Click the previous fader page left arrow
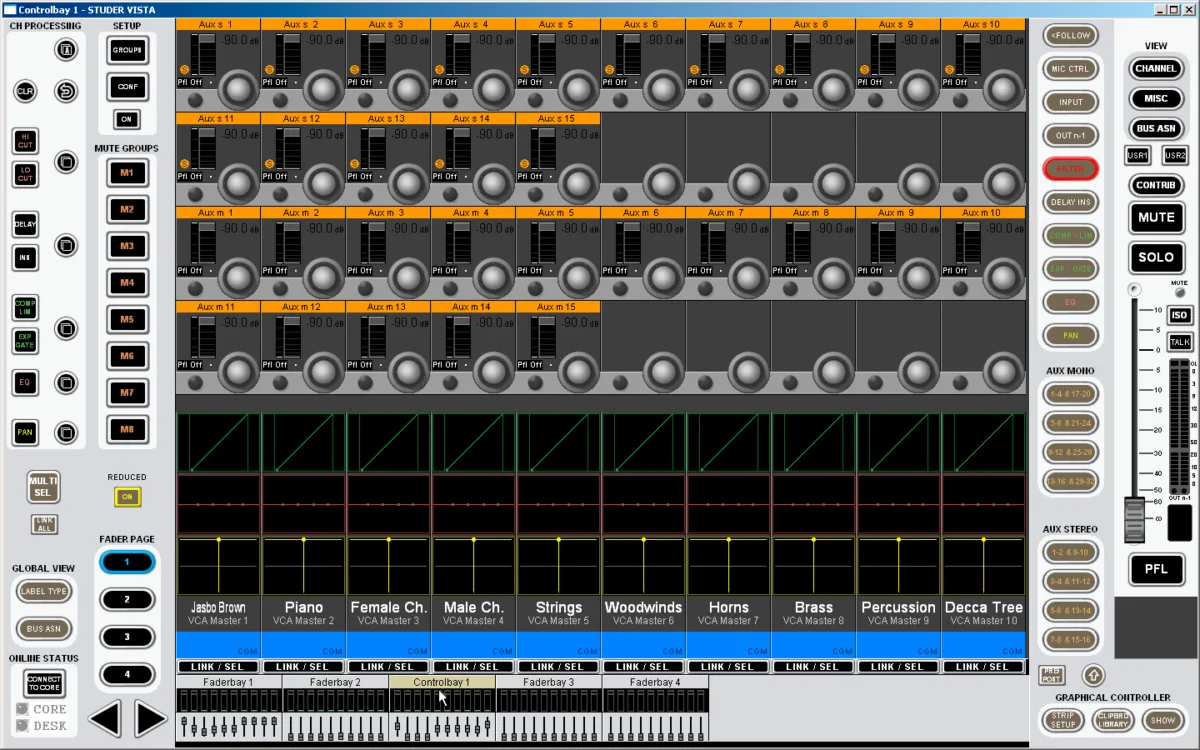Viewport: 1200px width, 750px height. click(105, 718)
